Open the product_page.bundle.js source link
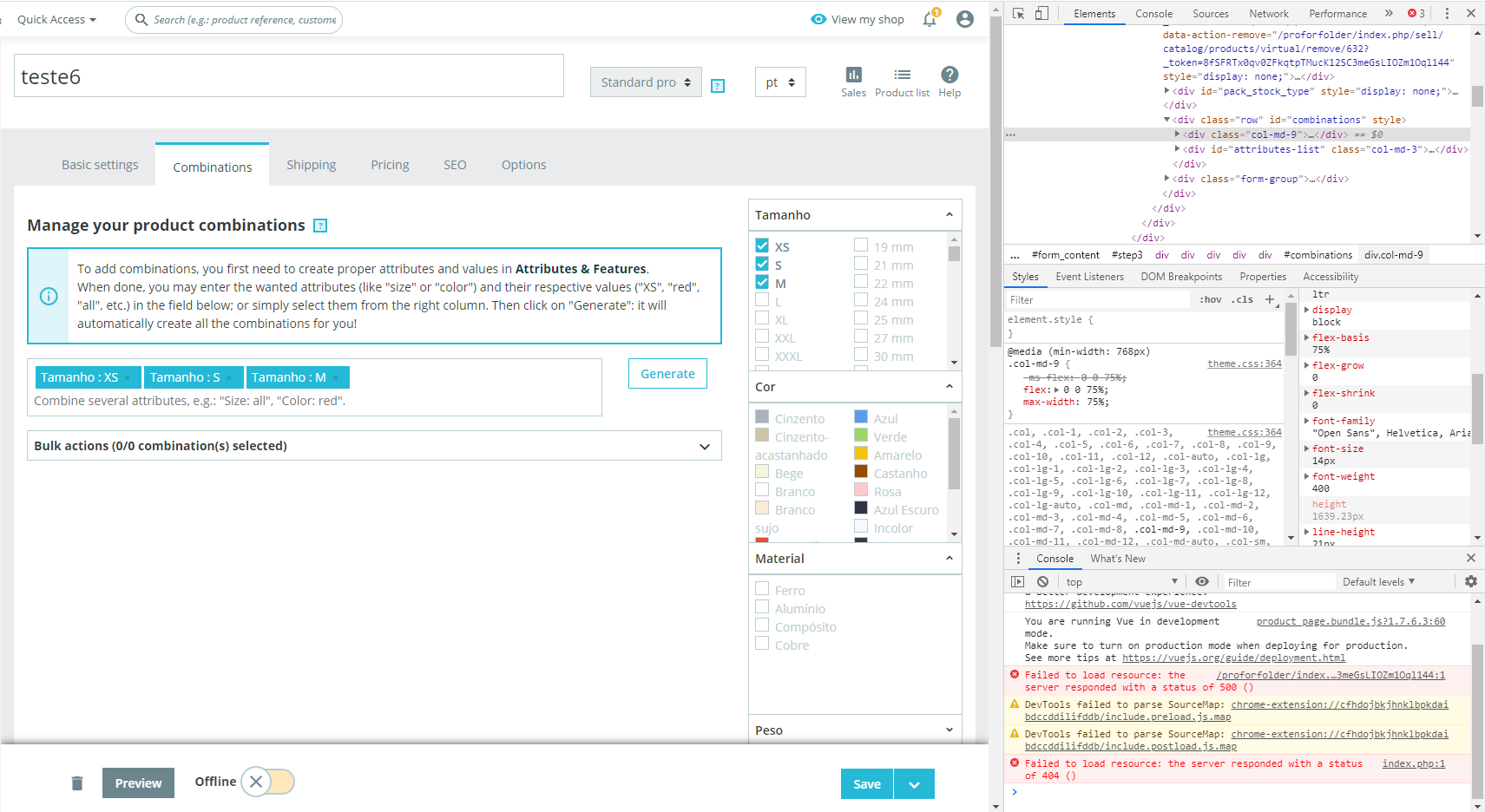 click(1350, 621)
